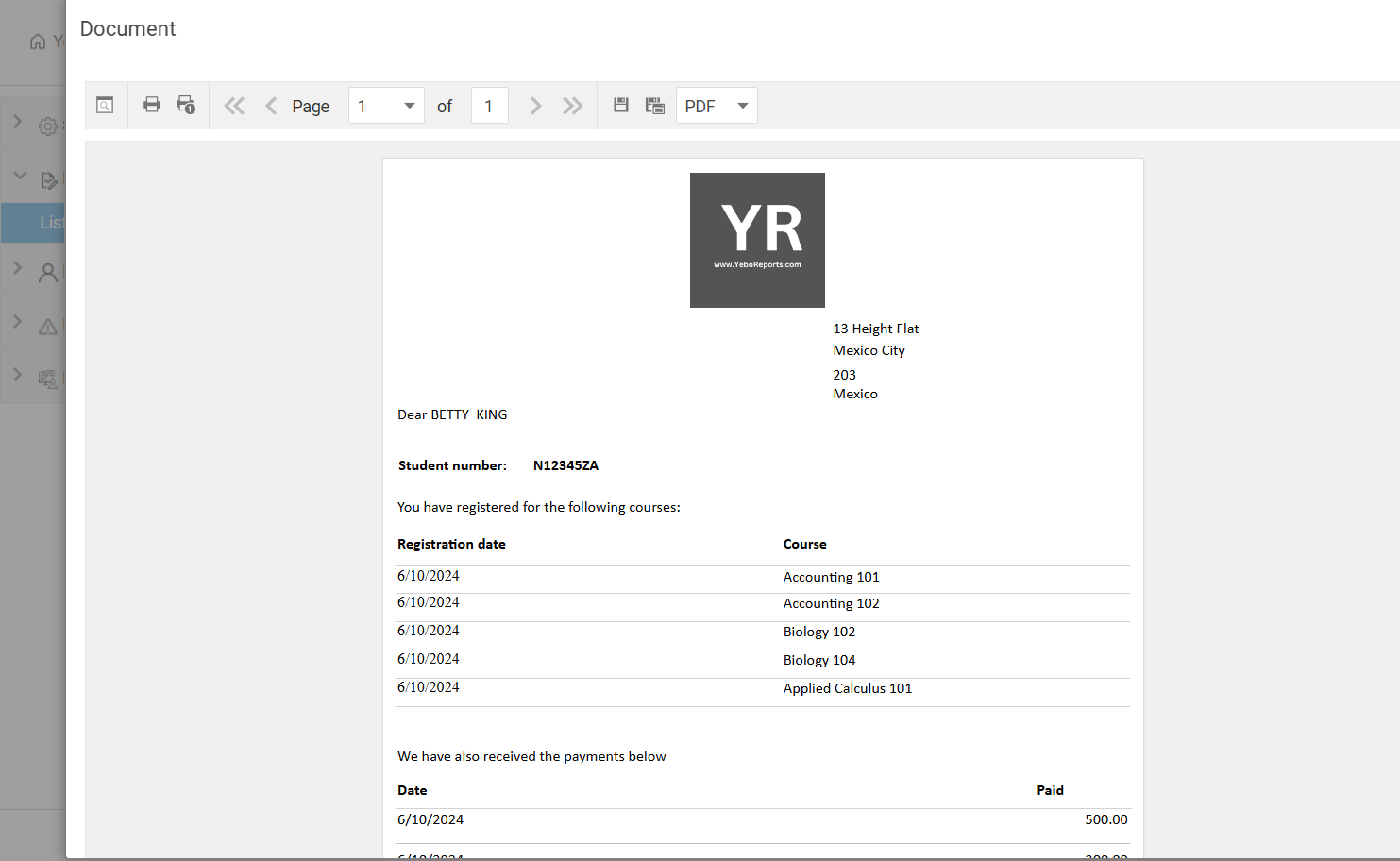Go to the next page arrow
This screenshot has width=1400, height=861.
click(x=535, y=106)
